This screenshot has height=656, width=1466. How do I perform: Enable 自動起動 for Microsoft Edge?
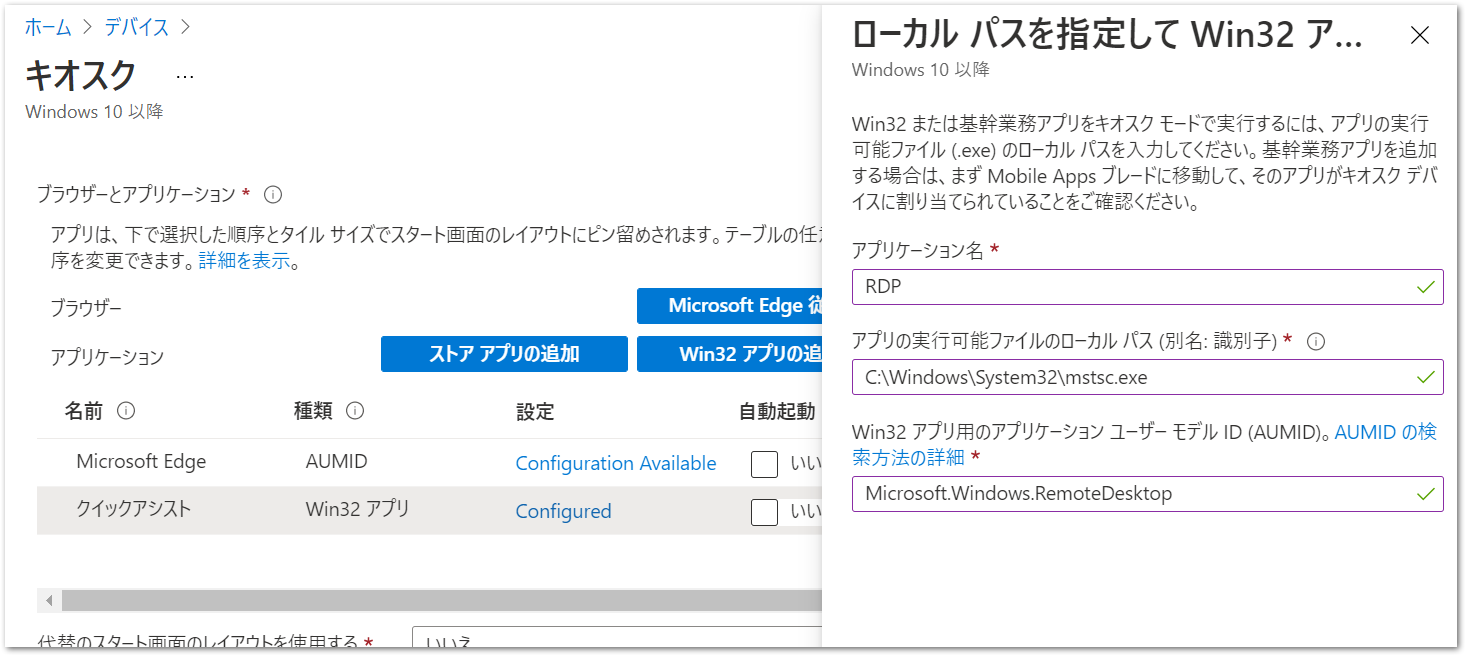(764, 463)
